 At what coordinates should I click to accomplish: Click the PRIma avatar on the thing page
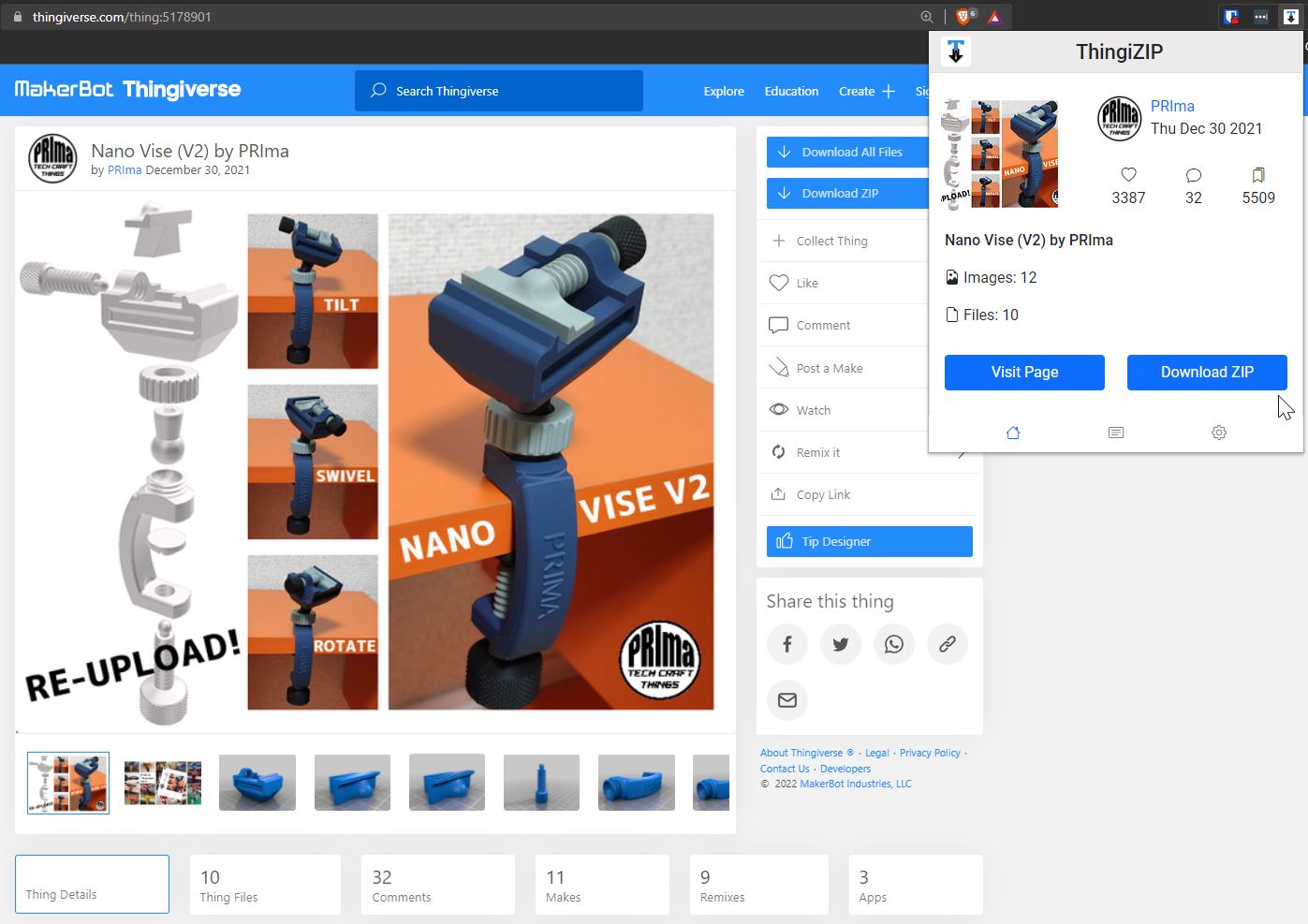52,158
